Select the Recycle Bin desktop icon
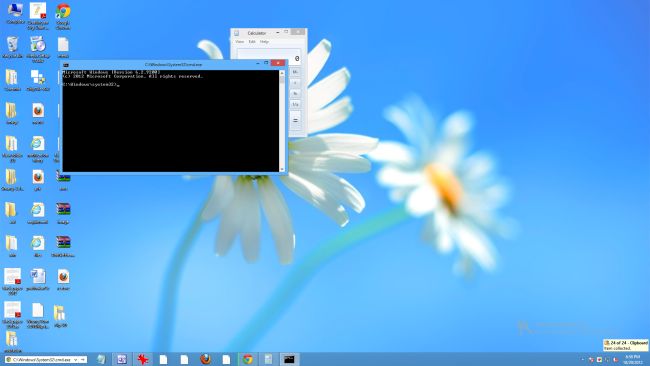The height and width of the screenshot is (366, 650). pyautogui.click(x=12, y=47)
